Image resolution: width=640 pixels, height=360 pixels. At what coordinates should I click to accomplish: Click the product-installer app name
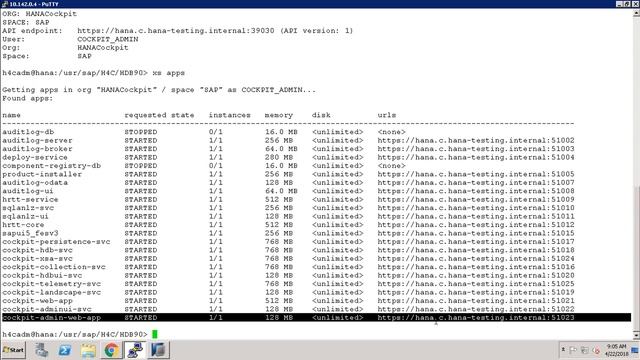pos(42,174)
